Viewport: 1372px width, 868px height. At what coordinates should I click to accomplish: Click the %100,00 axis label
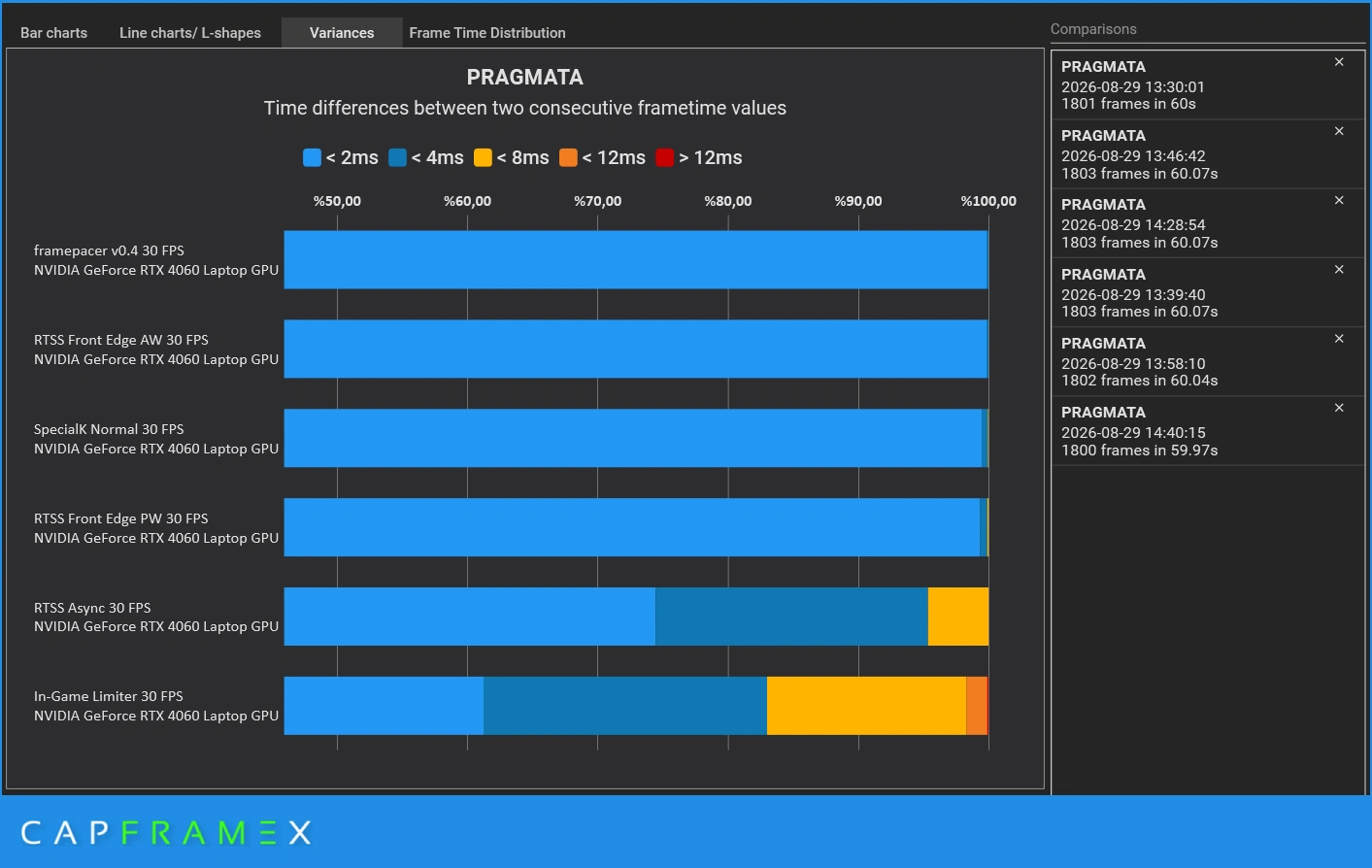pyautogui.click(x=988, y=201)
